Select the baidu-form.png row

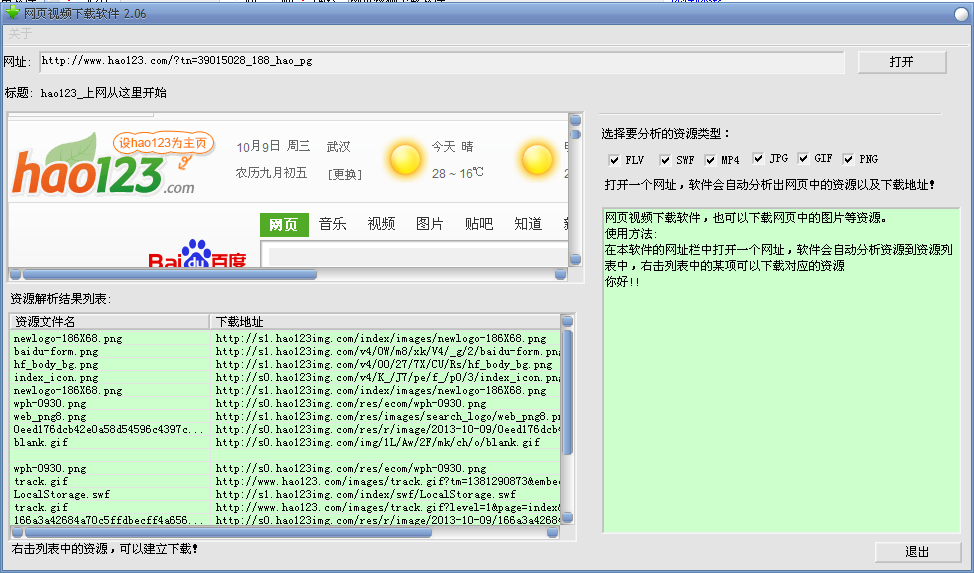point(286,352)
